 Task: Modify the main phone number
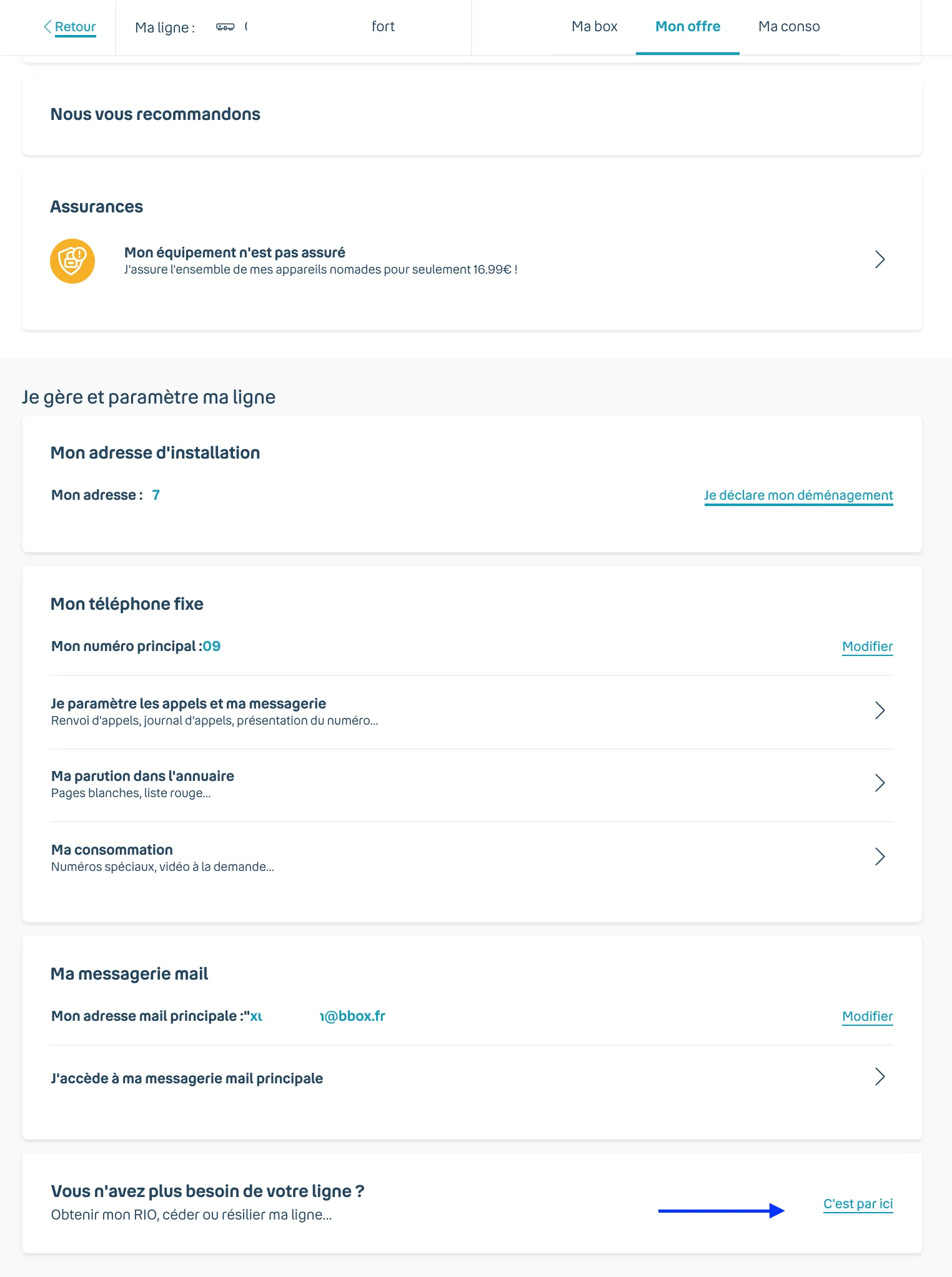(867, 647)
